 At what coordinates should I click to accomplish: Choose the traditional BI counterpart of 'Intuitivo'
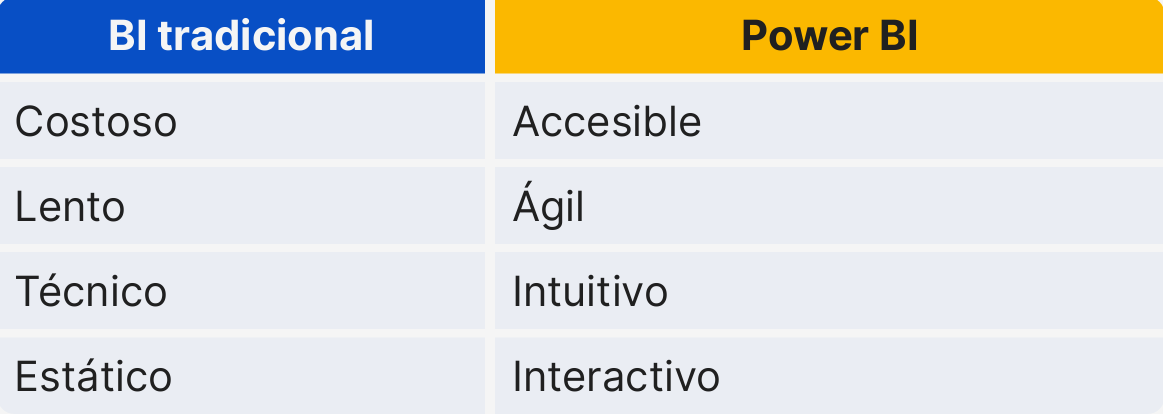91,292
